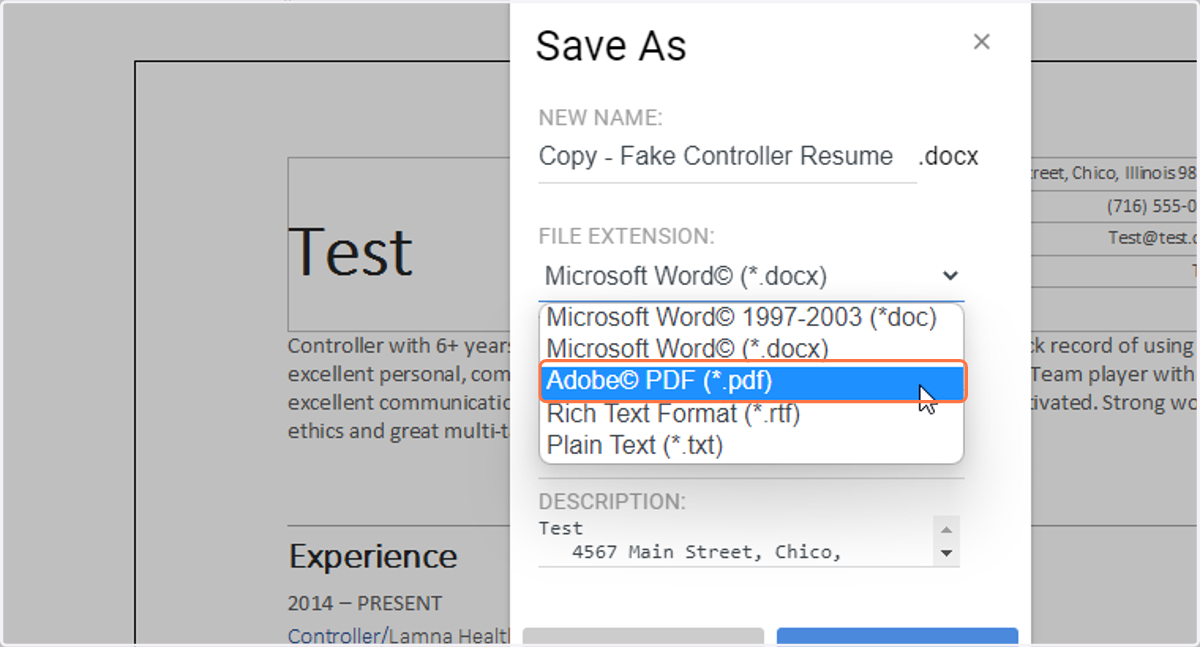
Task: Click the Save As dialog title
Action: point(611,46)
